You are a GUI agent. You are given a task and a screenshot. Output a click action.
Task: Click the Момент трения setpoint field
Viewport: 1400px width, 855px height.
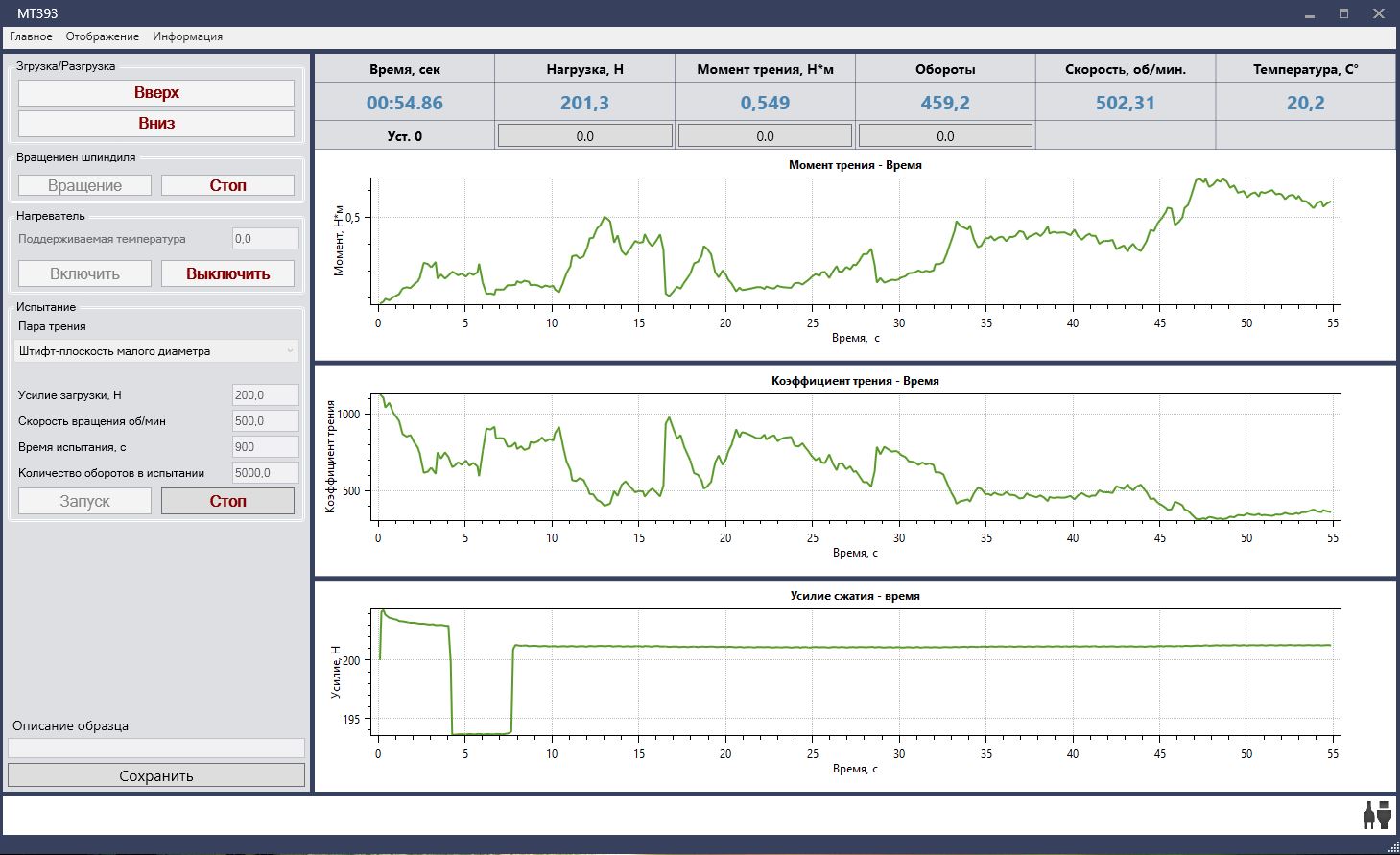pyautogui.click(x=765, y=136)
